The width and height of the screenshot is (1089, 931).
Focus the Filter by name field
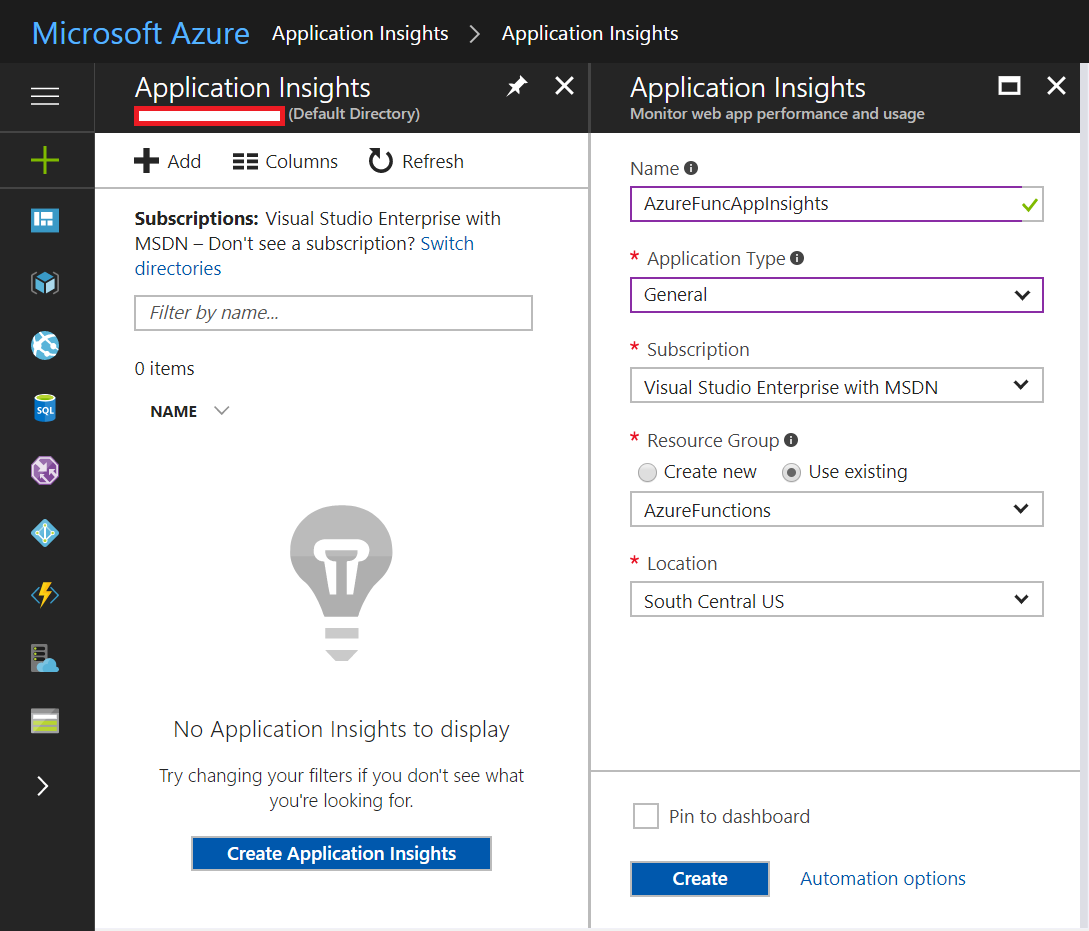pos(333,313)
